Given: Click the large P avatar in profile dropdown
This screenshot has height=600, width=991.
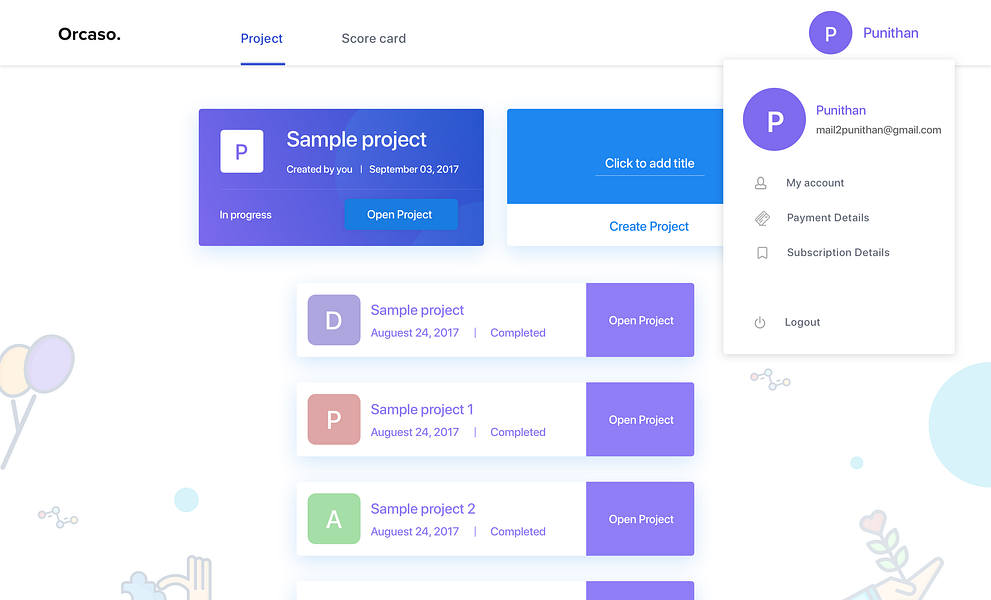Looking at the screenshot, I should tap(774, 119).
